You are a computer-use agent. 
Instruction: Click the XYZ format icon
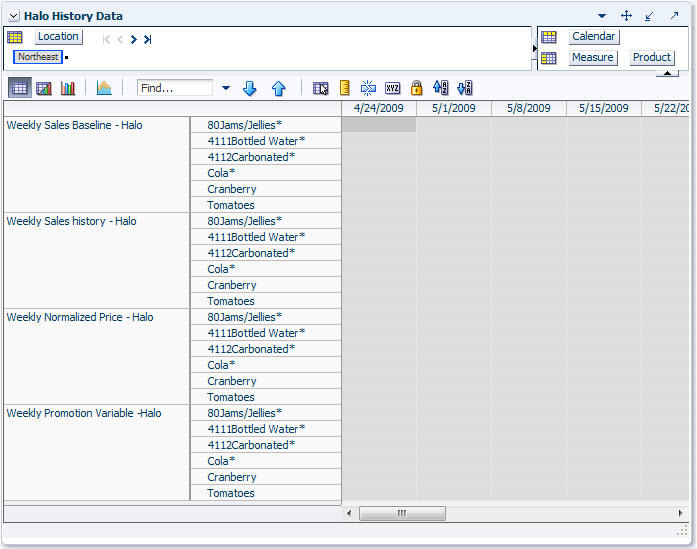click(393, 88)
